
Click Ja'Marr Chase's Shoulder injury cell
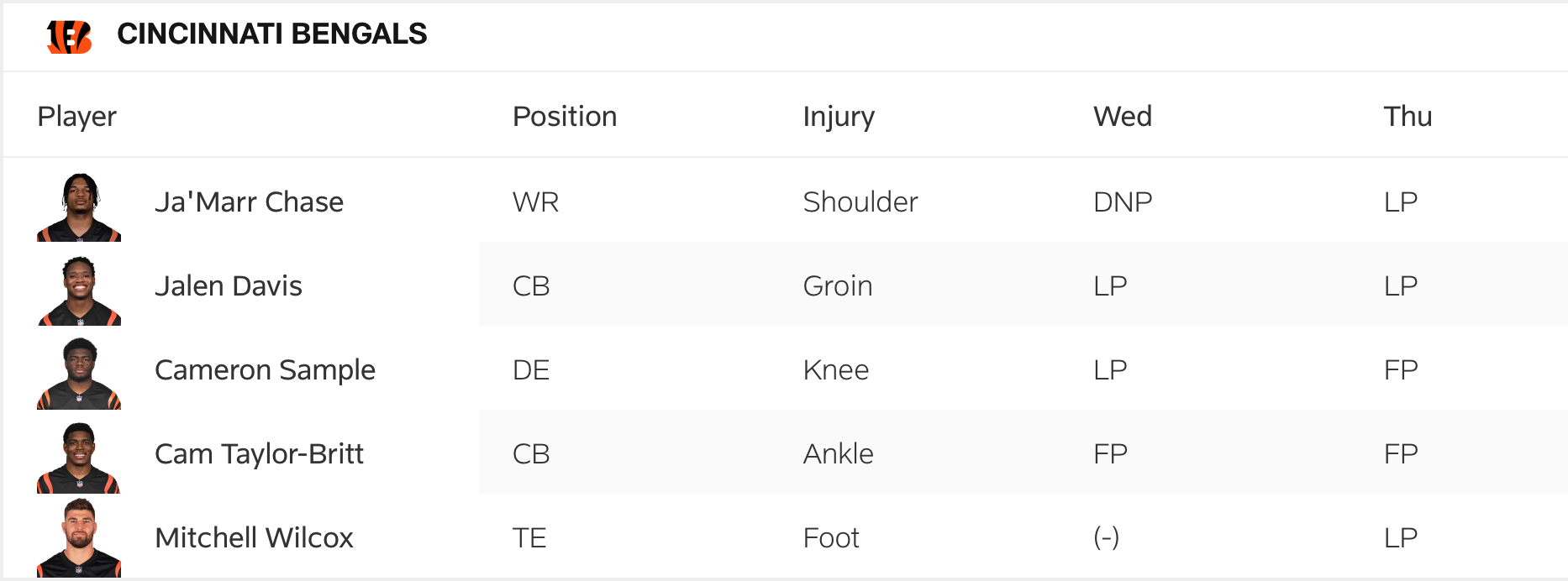pos(860,202)
